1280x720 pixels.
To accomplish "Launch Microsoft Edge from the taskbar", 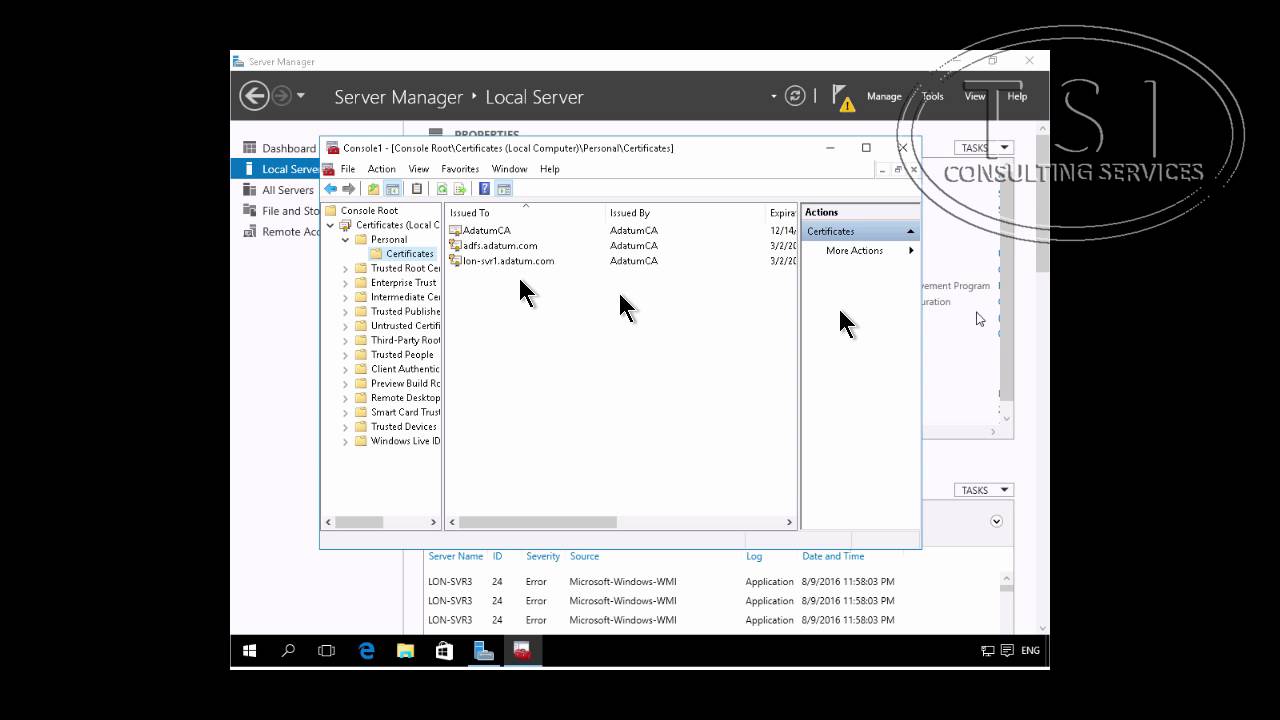I will pos(366,651).
